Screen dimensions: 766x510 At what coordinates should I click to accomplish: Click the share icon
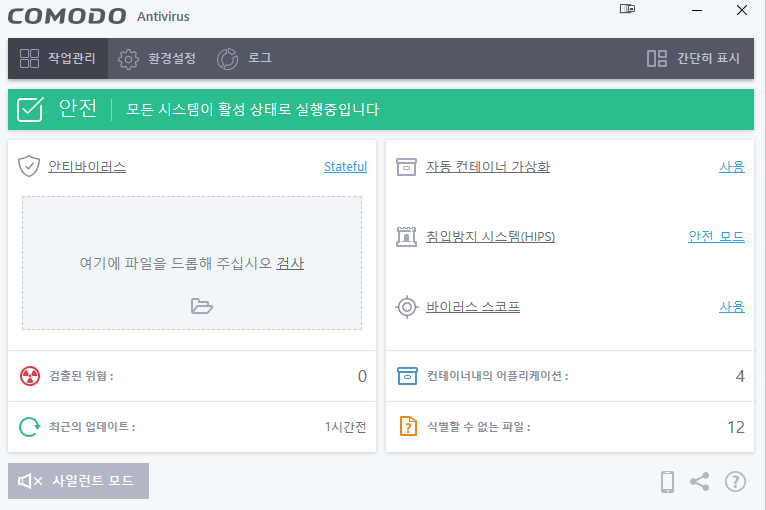click(700, 482)
